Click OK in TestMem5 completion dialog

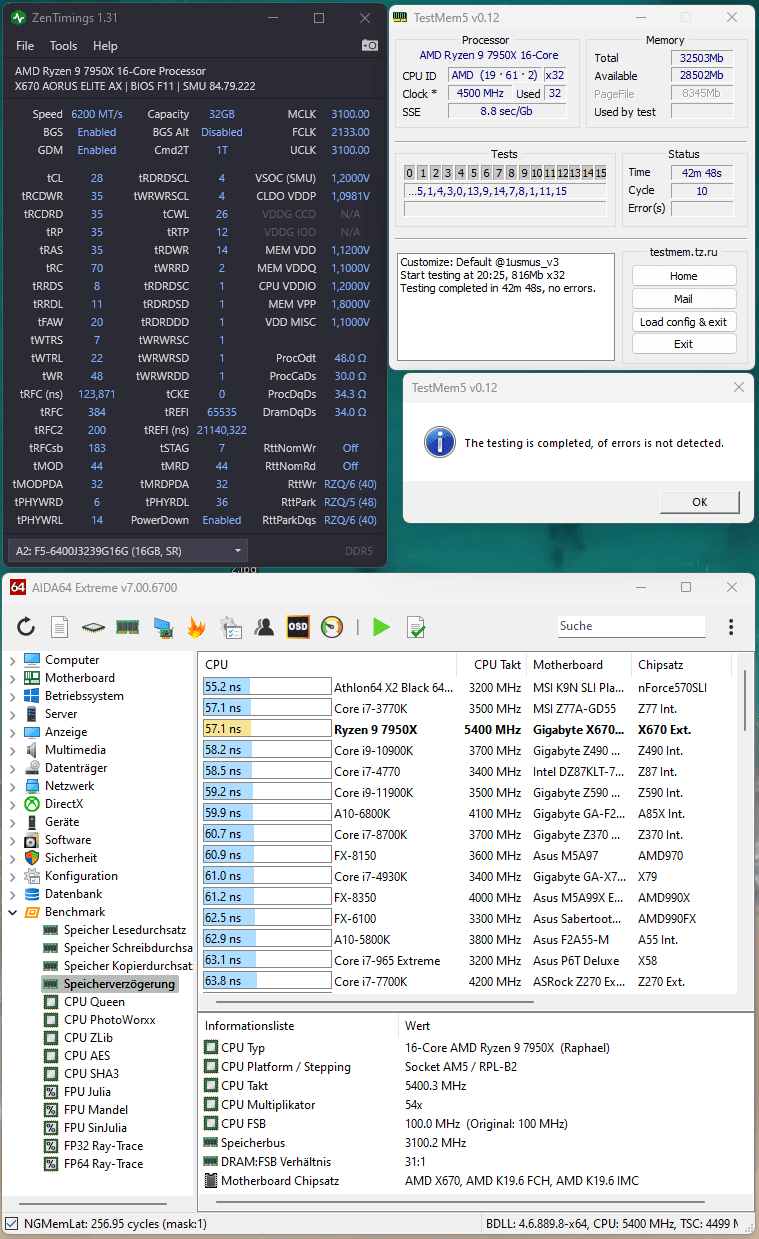[x=699, y=502]
